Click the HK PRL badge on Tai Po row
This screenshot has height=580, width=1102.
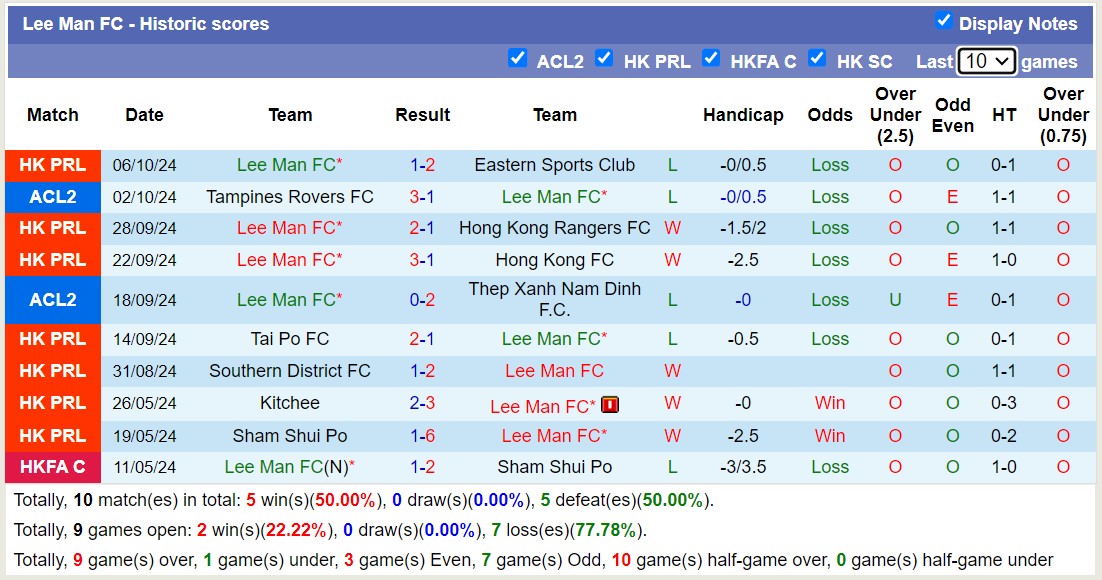click(52, 339)
